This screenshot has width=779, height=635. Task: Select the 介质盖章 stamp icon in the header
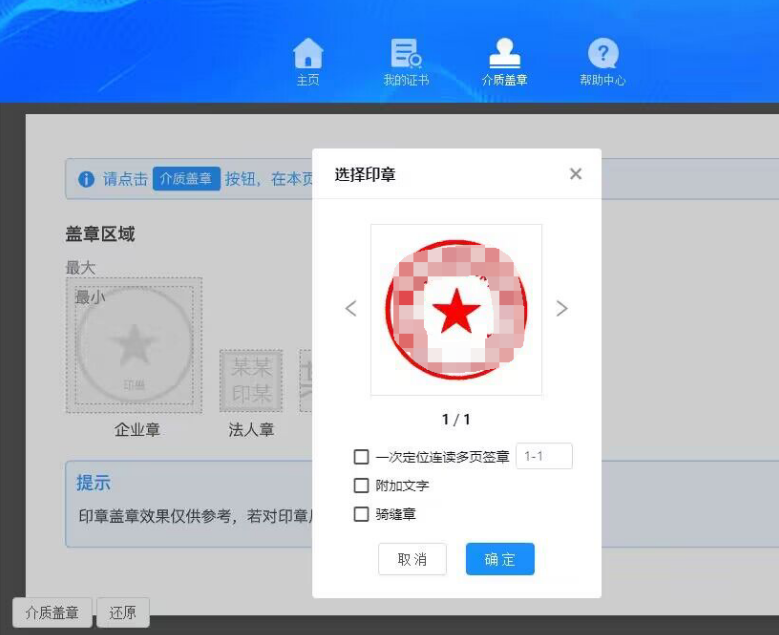(x=504, y=55)
